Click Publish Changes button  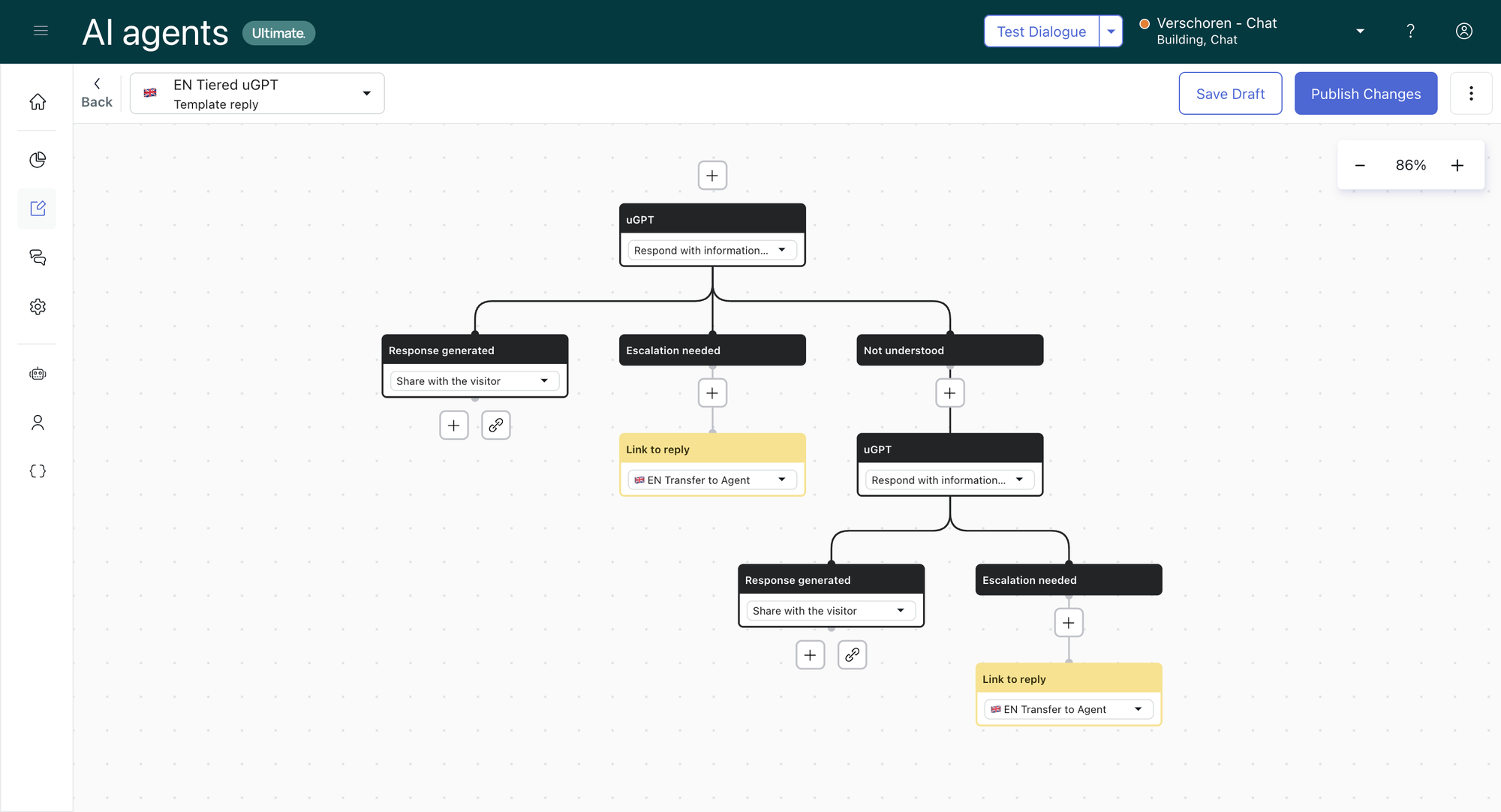1365,94
